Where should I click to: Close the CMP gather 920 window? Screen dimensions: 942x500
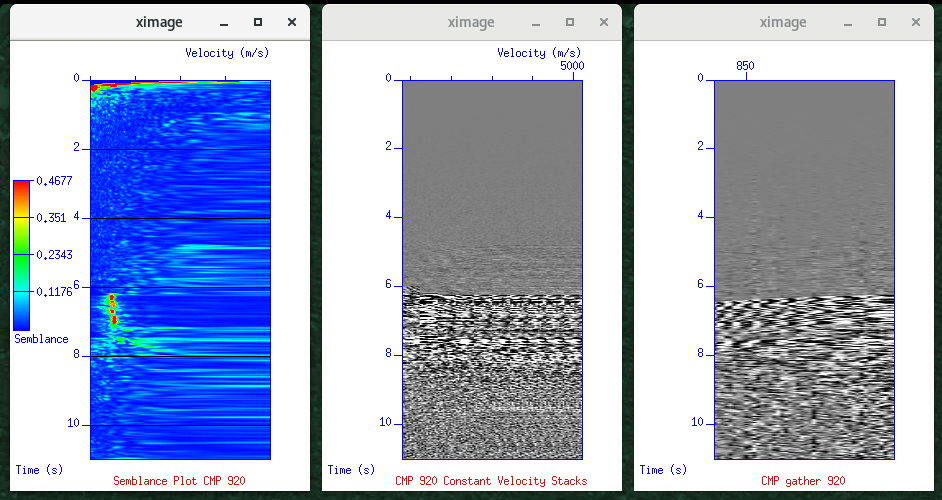(x=915, y=22)
